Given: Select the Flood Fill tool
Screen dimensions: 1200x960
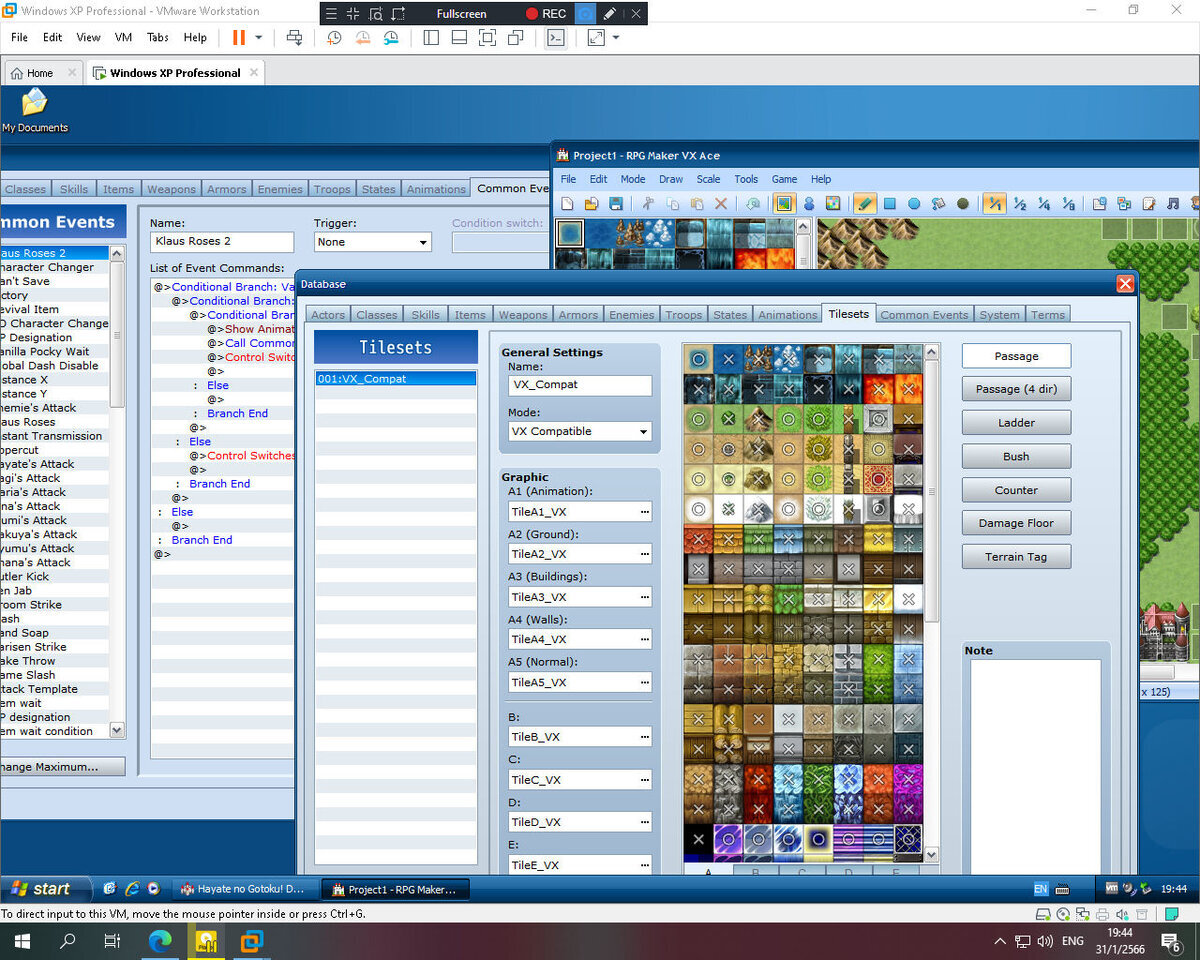Looking at the screenshot, I should tap(938, 203).
